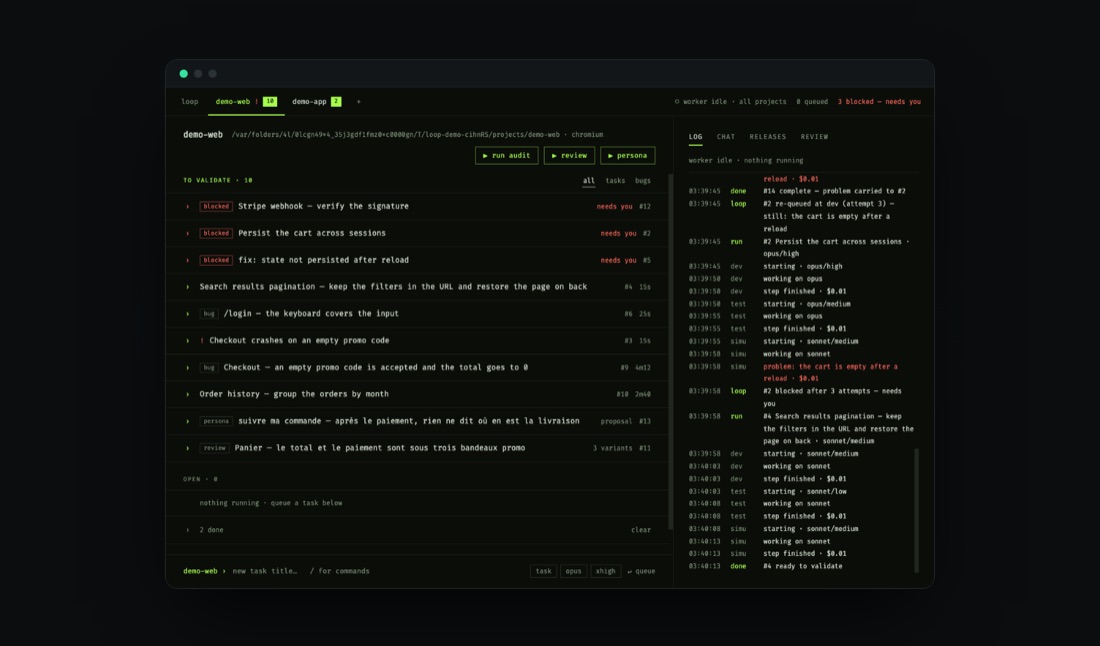1100x646 pixels.
Task: Select the LOG panel tab
Action: (x=695, y=137)
